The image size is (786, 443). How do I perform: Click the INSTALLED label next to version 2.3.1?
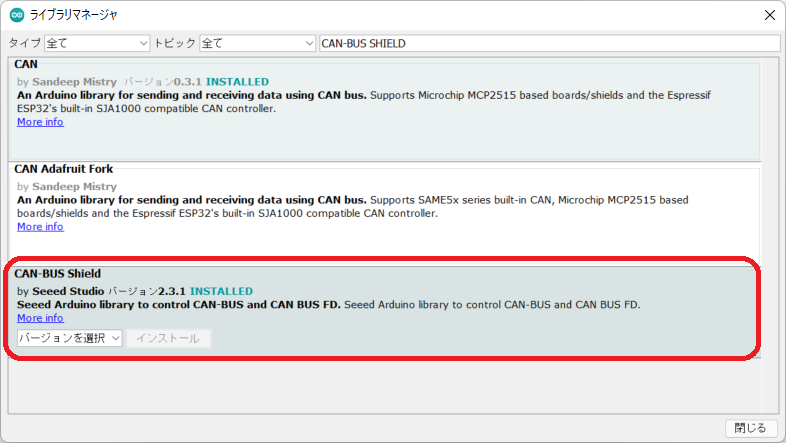[221, 291]
